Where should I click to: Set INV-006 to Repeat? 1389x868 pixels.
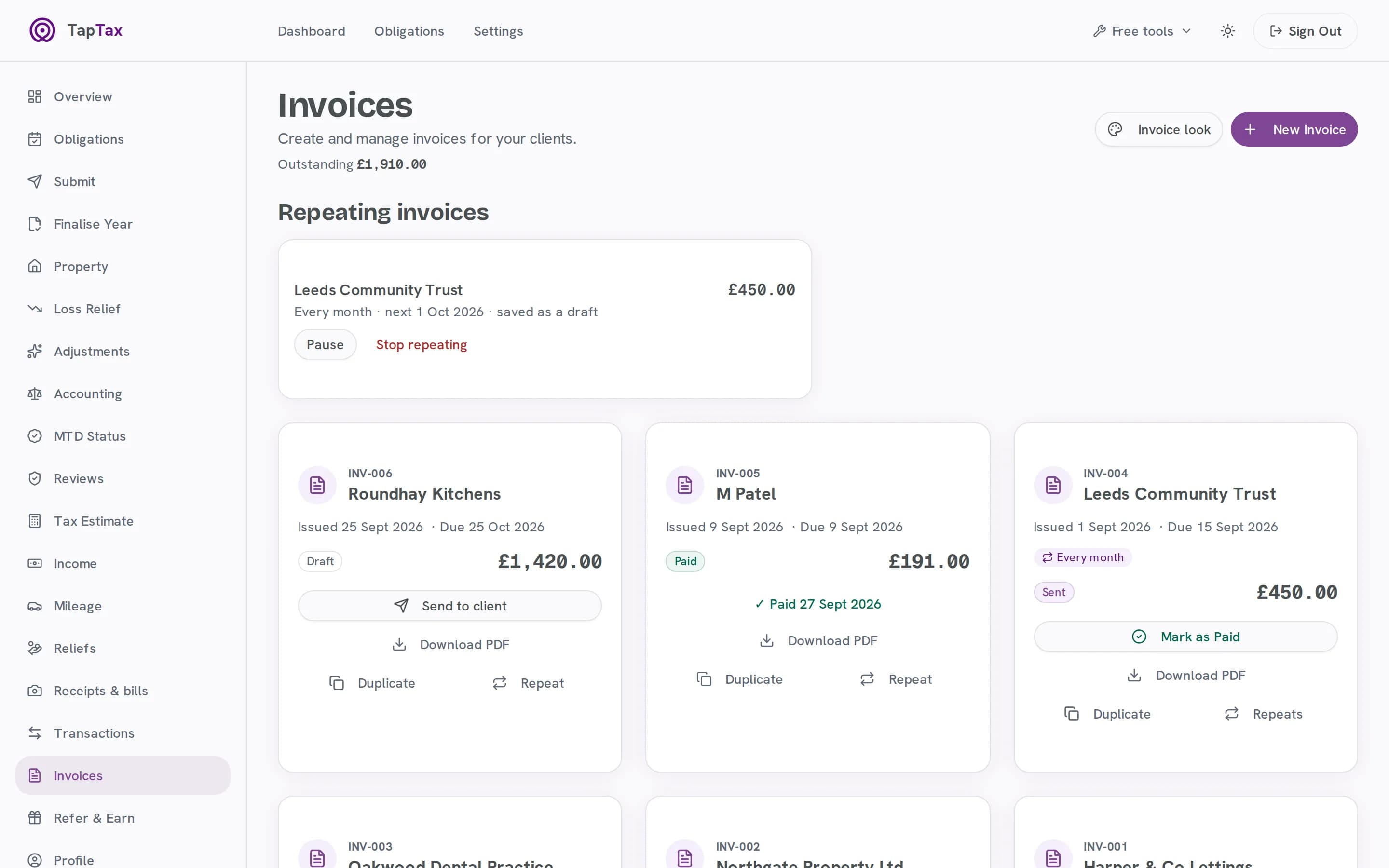click(528, 683)
